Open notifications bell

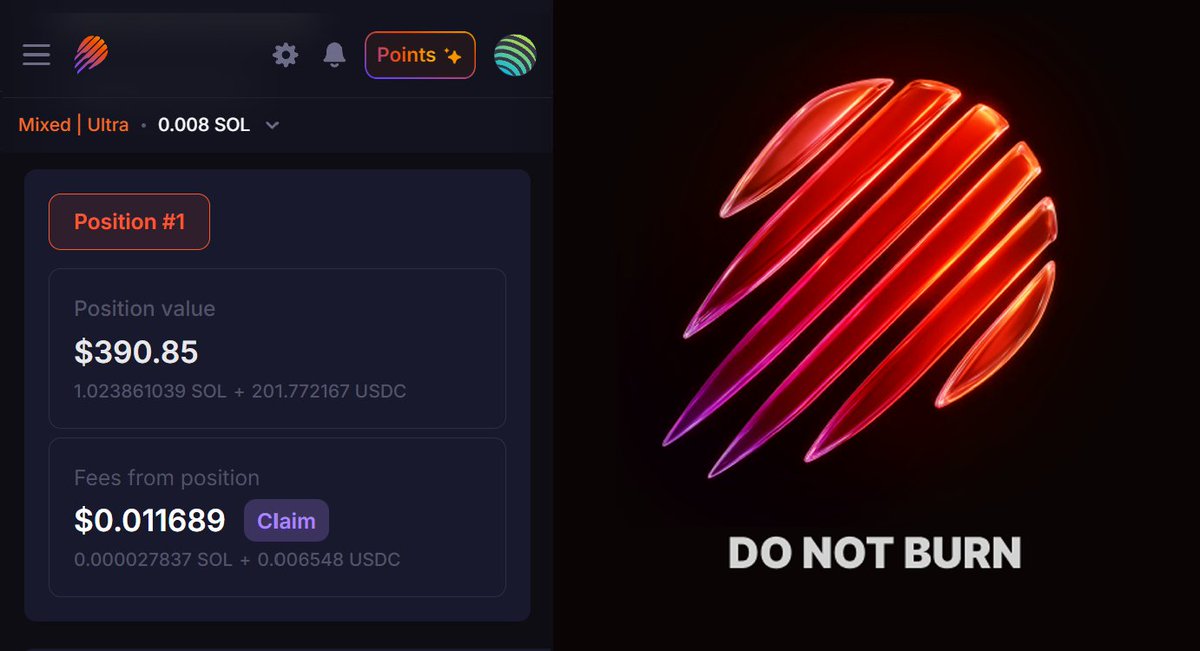(335, 55)
